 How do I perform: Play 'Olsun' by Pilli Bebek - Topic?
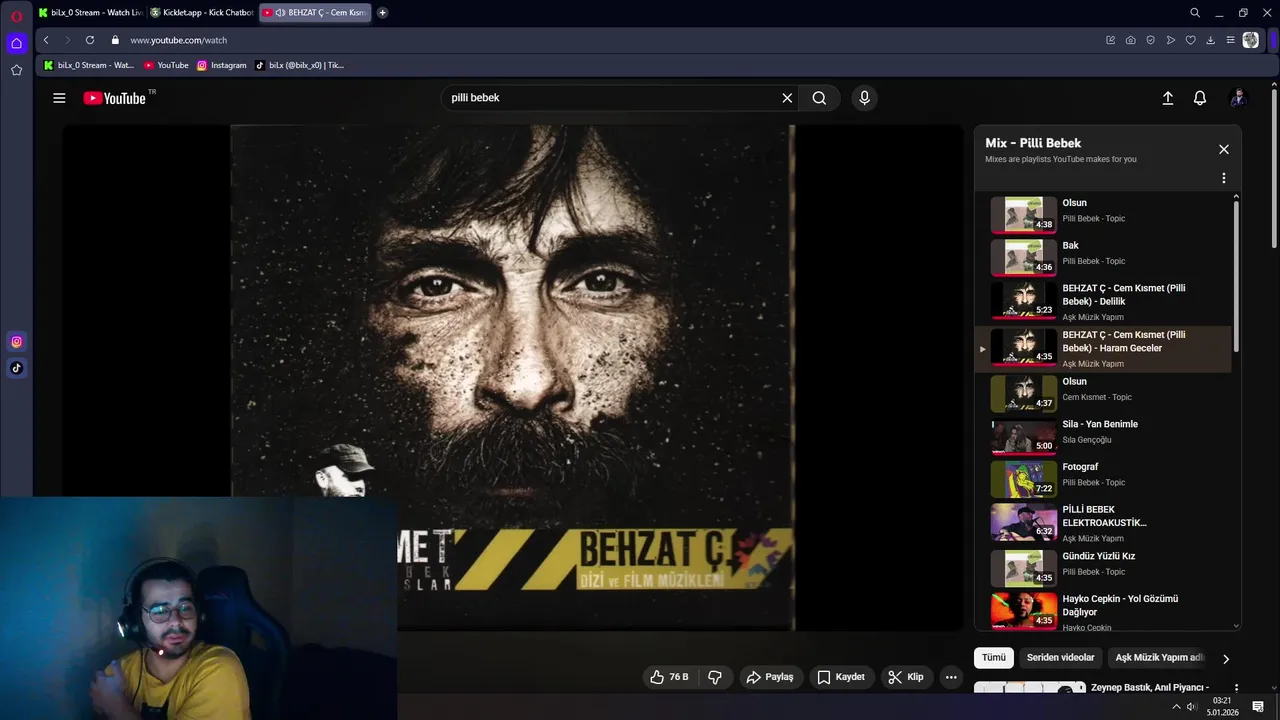coord(1104,213)
